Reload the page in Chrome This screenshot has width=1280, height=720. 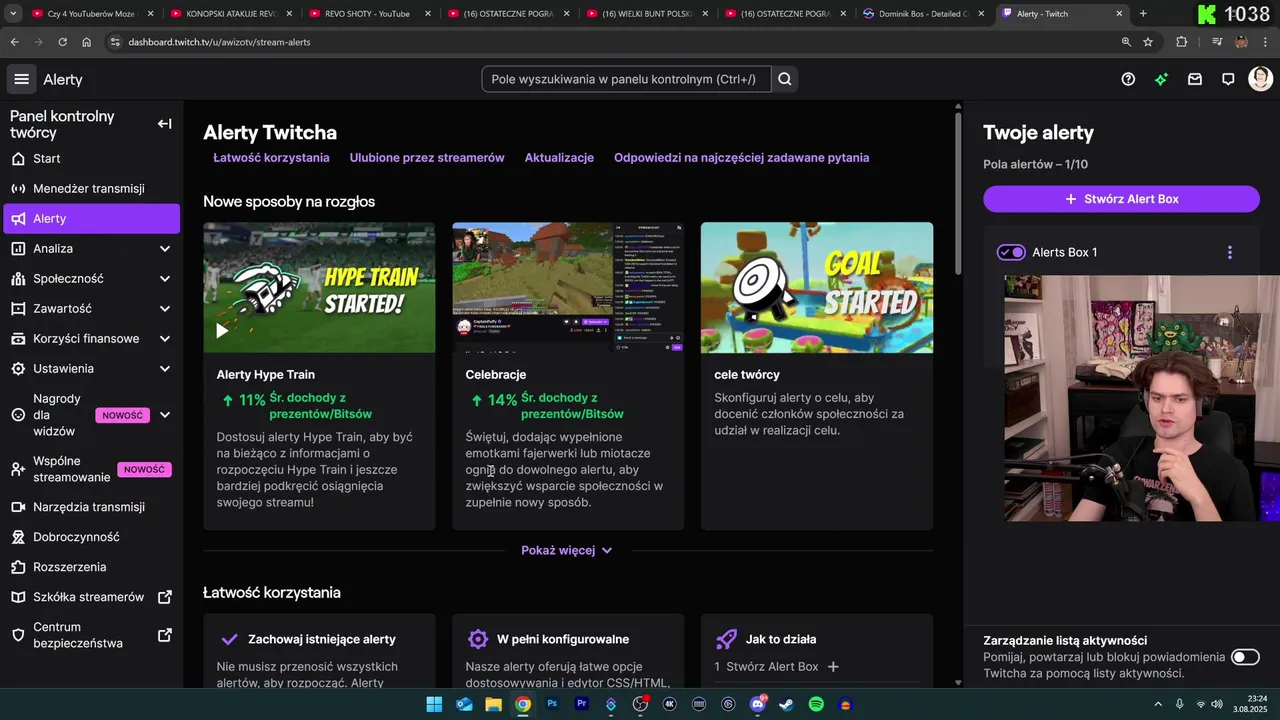pyautogui.click(x=62, y=42)
